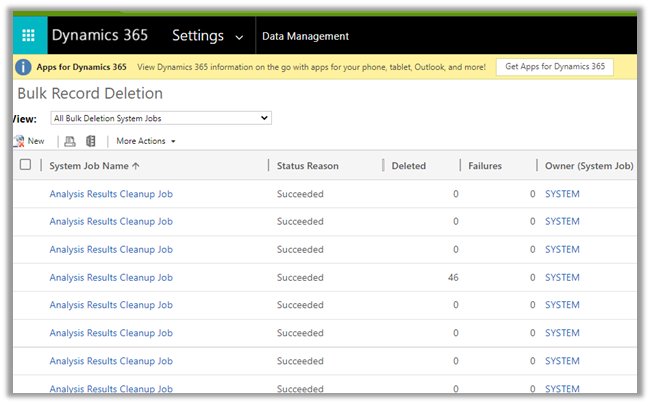Sort by the Deleted column header
Screen dimensions: 650x404
click(x=408, y=166)
